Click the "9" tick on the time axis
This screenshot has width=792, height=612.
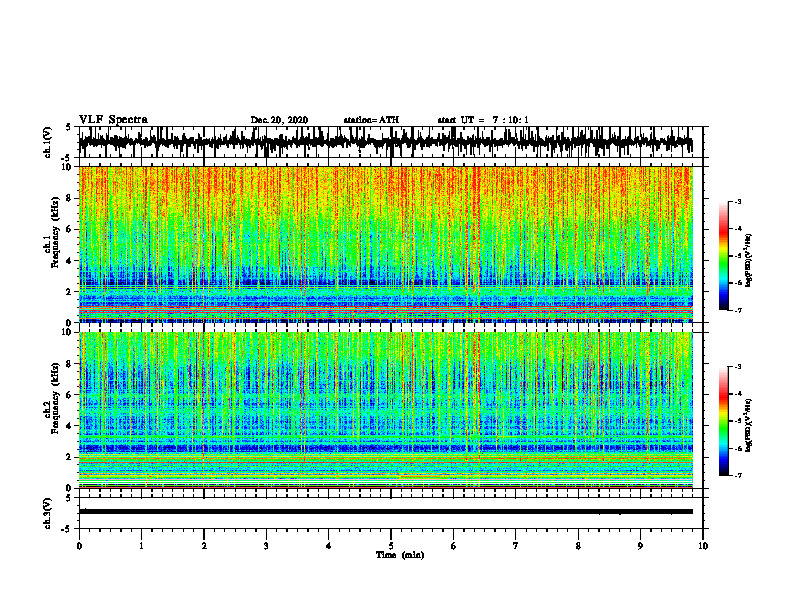(x=640, y=546)
